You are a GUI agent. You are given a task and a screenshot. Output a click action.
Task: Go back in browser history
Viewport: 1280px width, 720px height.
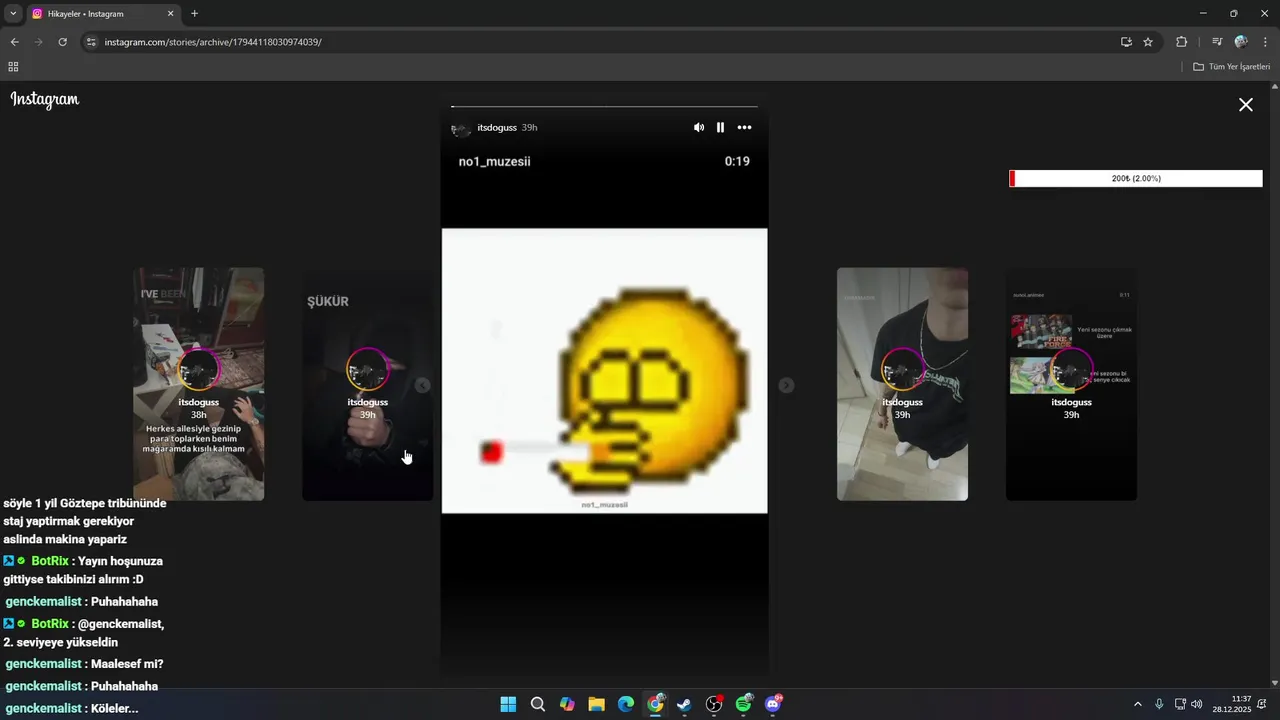tap(14, 42)
